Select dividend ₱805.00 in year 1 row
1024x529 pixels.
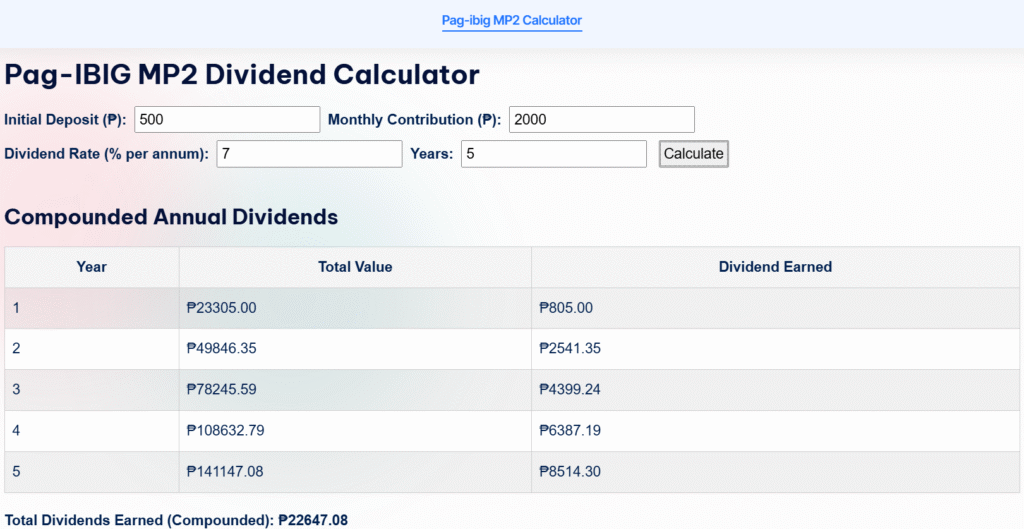pyautogui.click(x=566, y=308)
